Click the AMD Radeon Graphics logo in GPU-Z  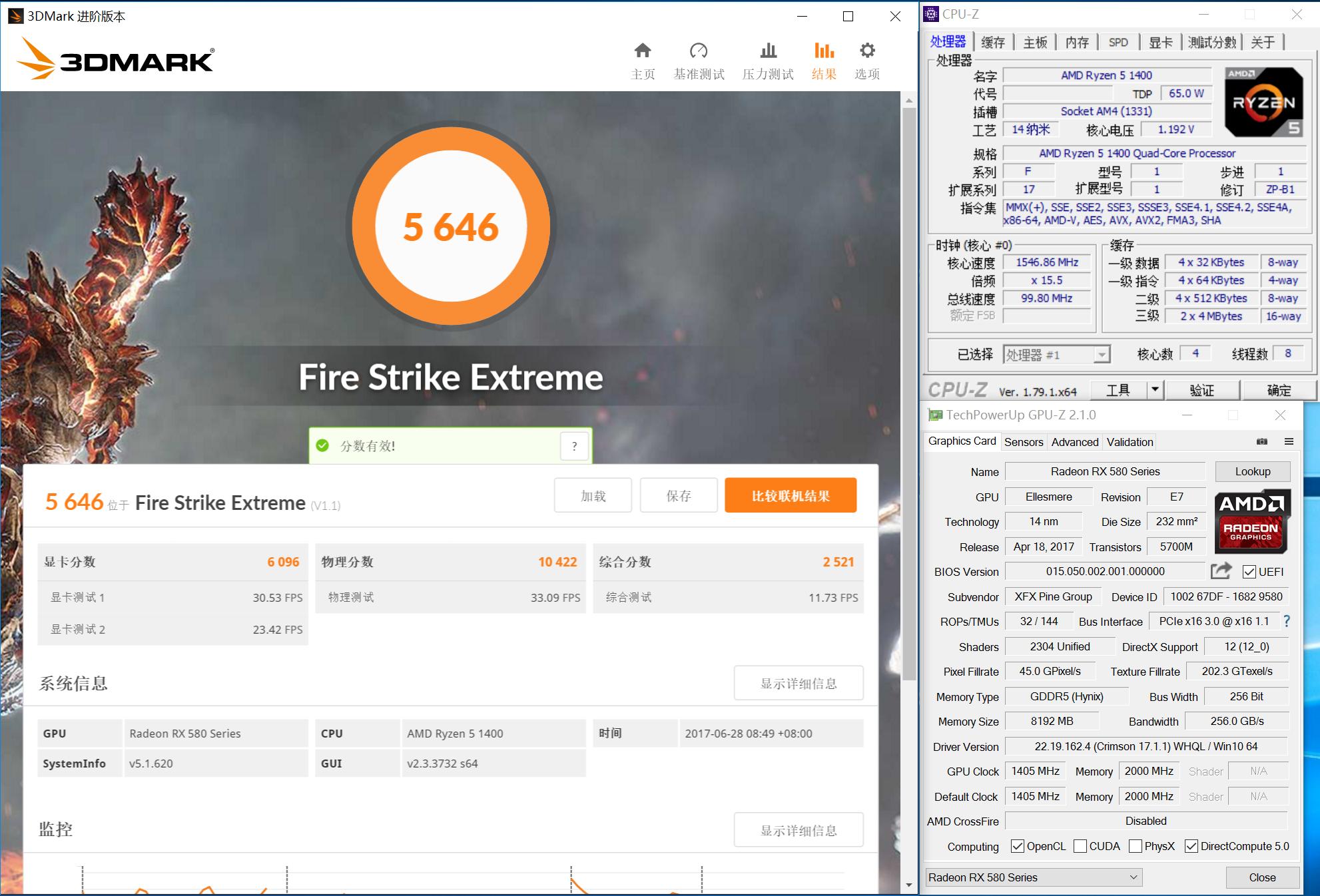(1252, 521)
